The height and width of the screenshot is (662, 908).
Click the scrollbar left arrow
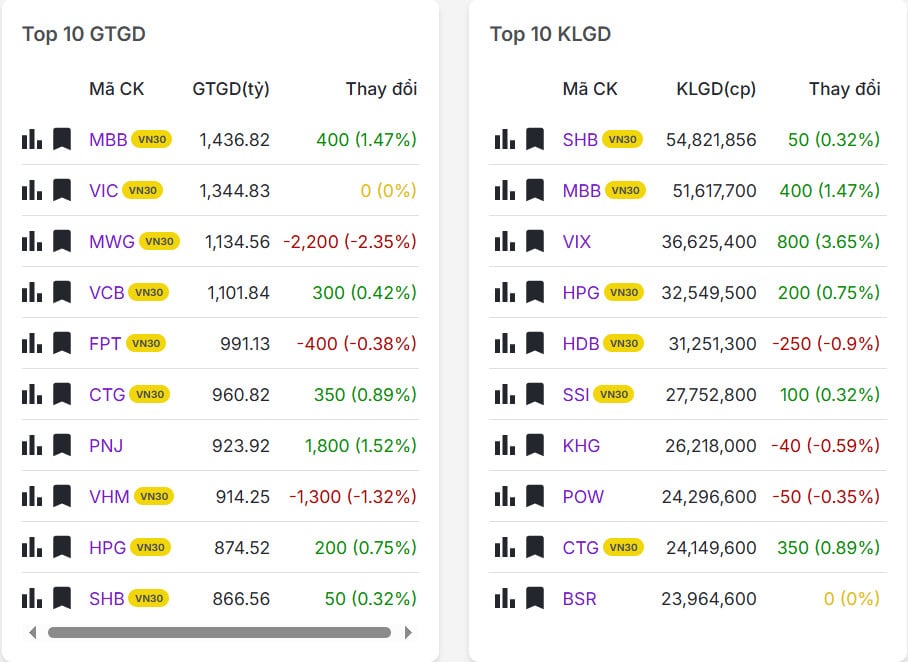(32, 632)
